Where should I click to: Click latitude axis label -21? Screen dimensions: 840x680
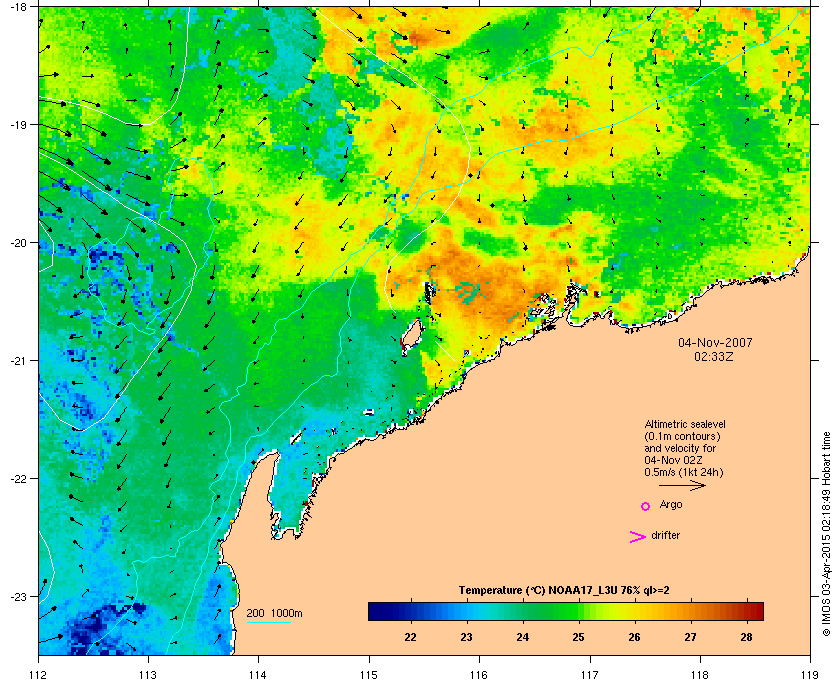(19, 361)
